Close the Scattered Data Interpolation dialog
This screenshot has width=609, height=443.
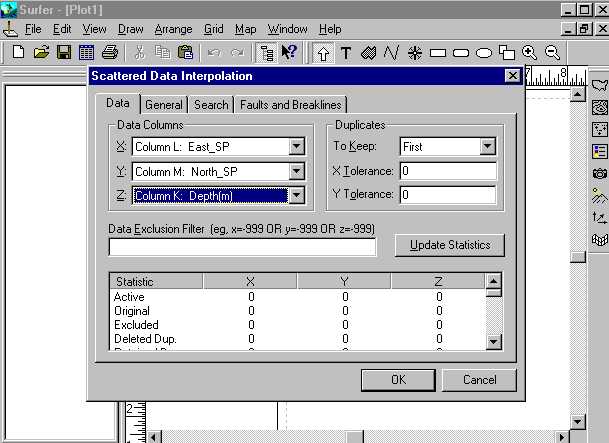513,76
